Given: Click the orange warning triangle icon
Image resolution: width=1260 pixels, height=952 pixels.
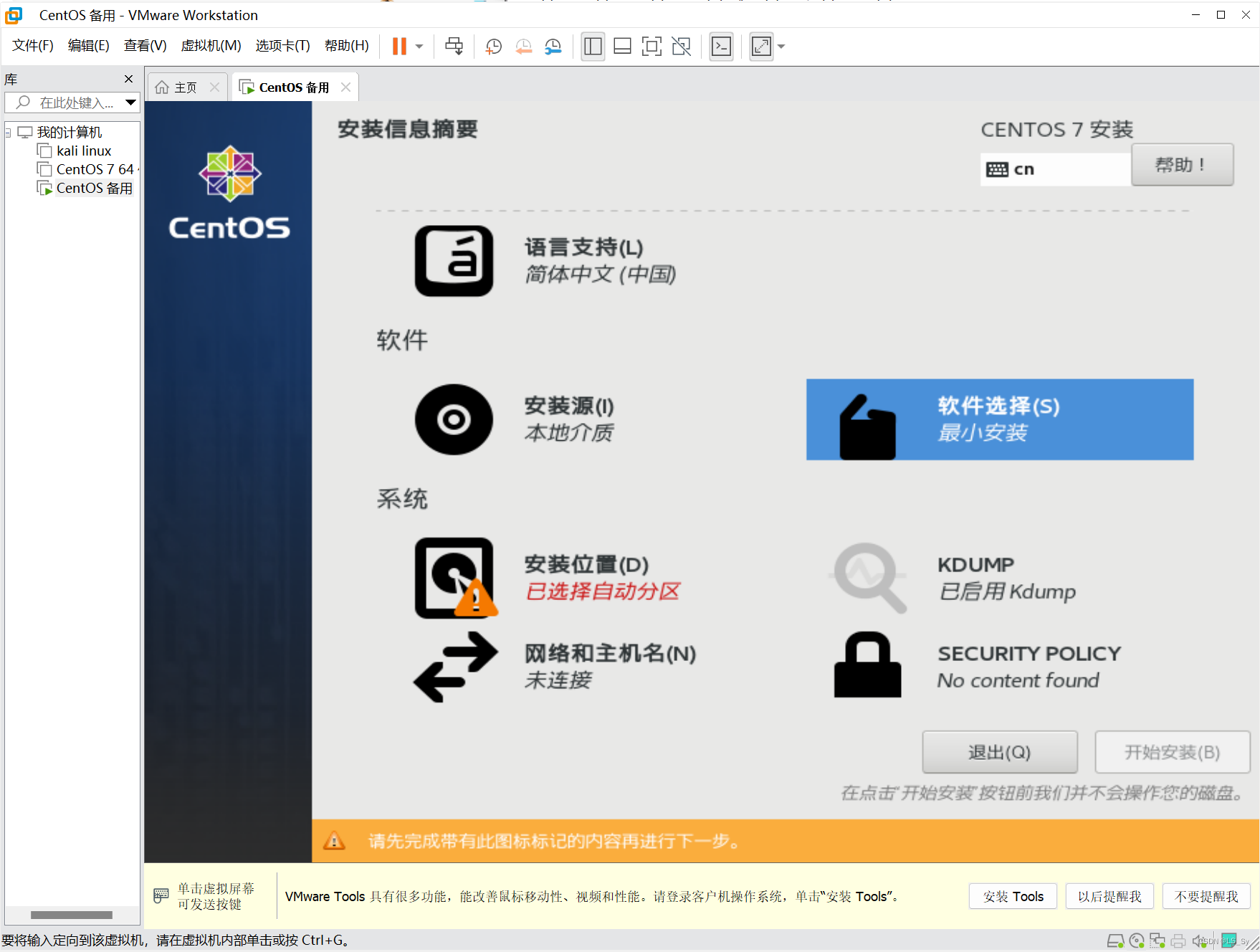Looking at the screenshot, I should coord(334,840).
